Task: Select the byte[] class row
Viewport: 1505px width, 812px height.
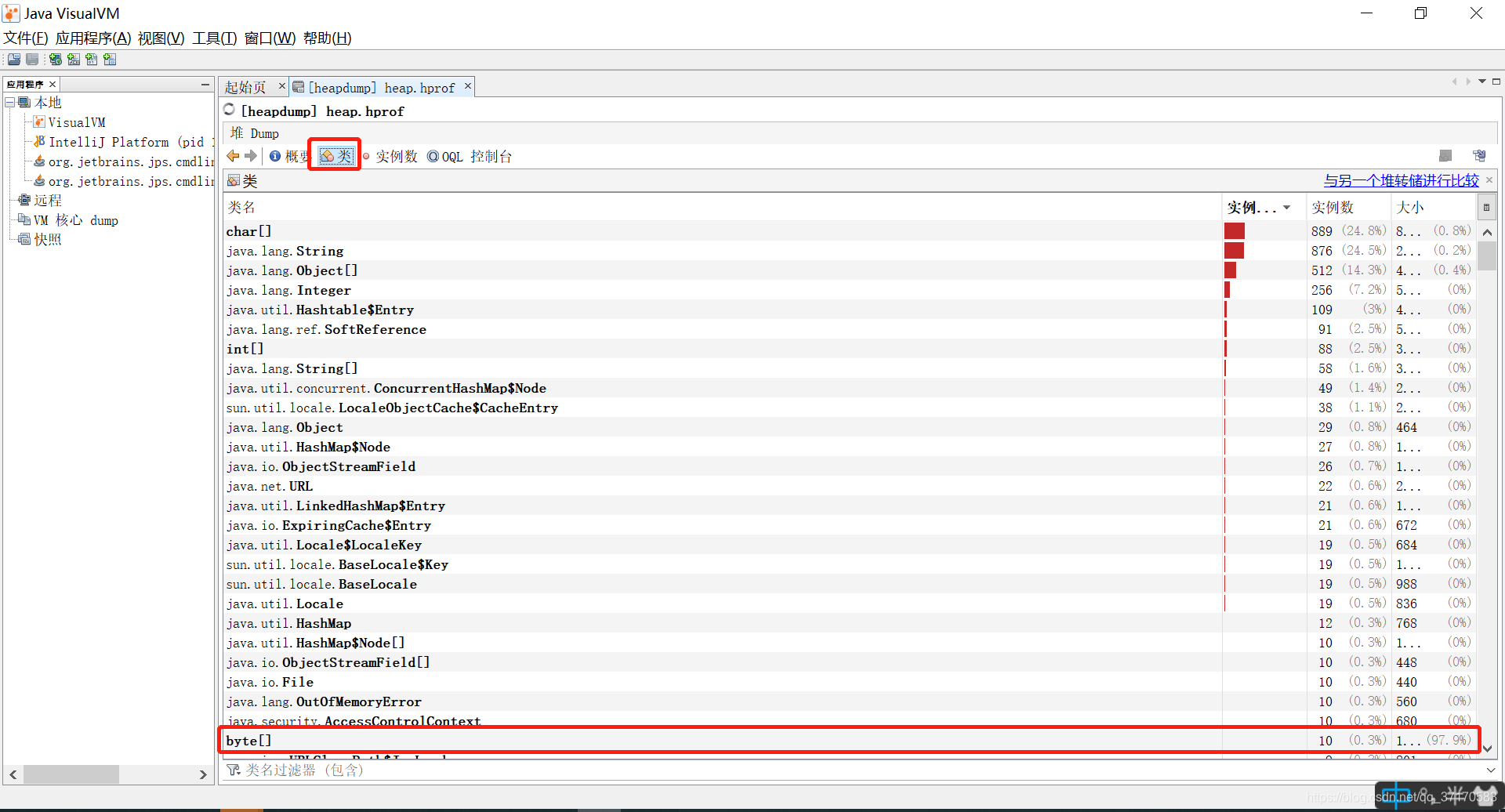Action: [850, 741]
